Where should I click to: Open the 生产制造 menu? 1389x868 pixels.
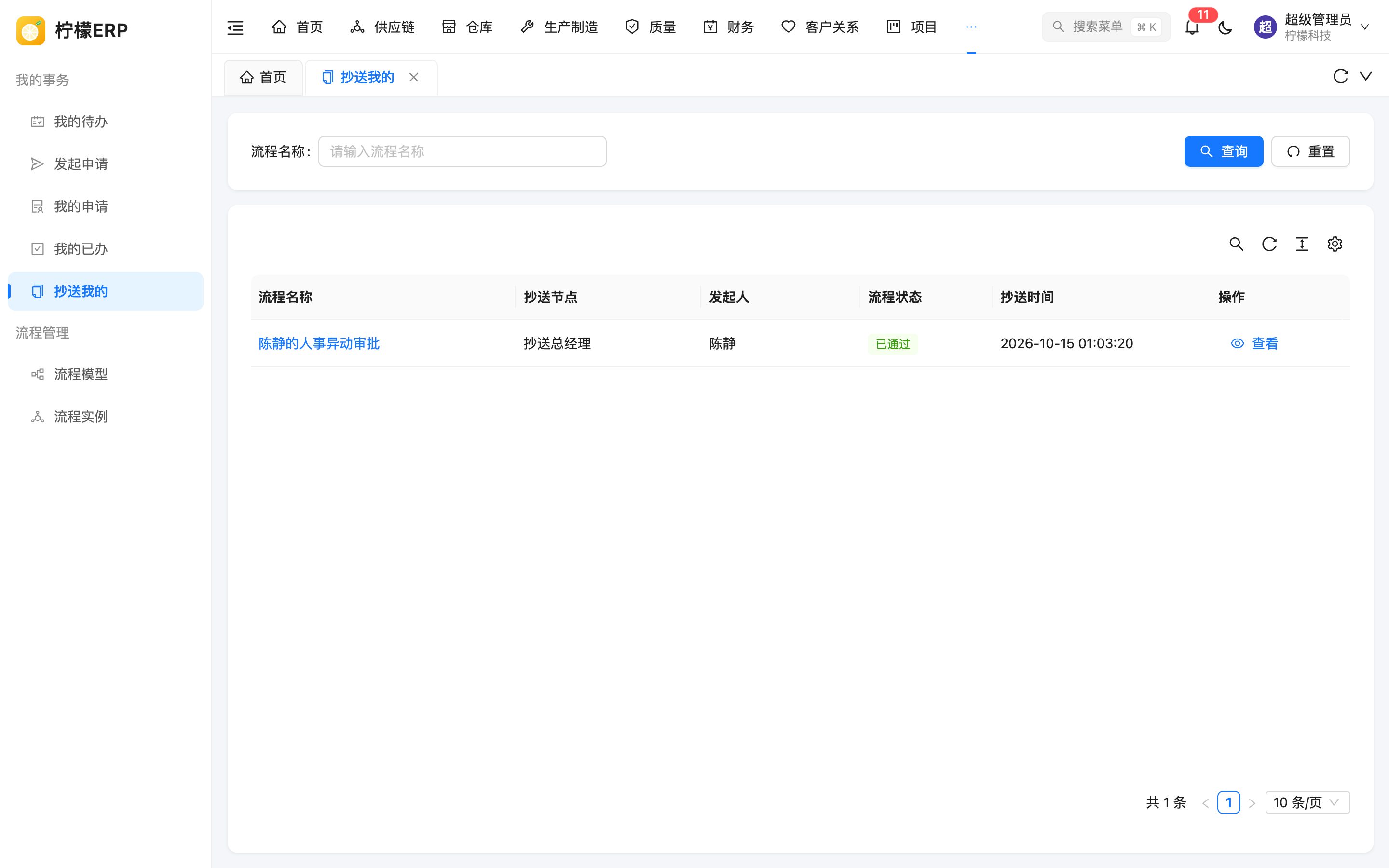click(x=558, y=27)
